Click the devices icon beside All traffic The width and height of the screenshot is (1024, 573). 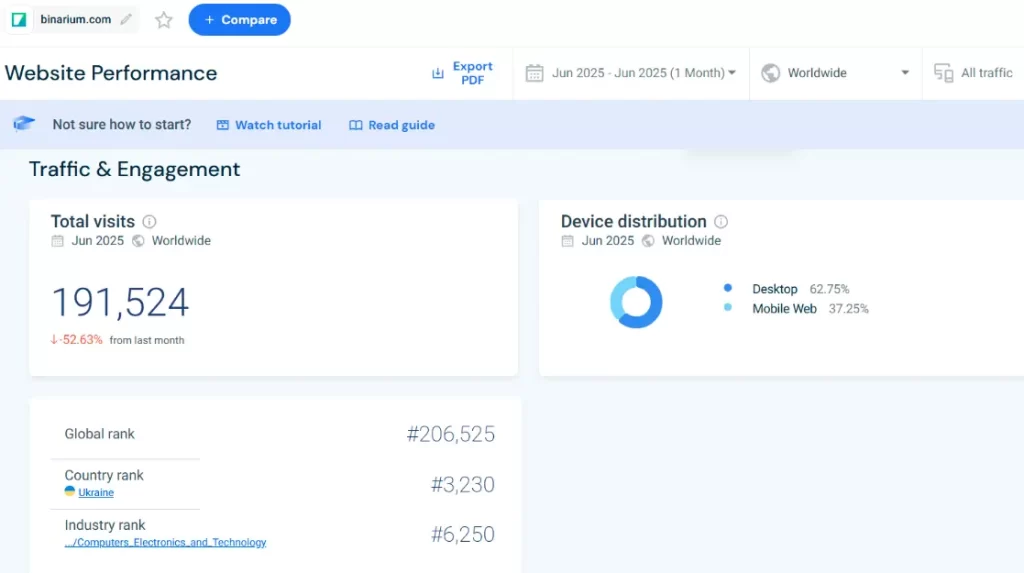click(944, 73)
